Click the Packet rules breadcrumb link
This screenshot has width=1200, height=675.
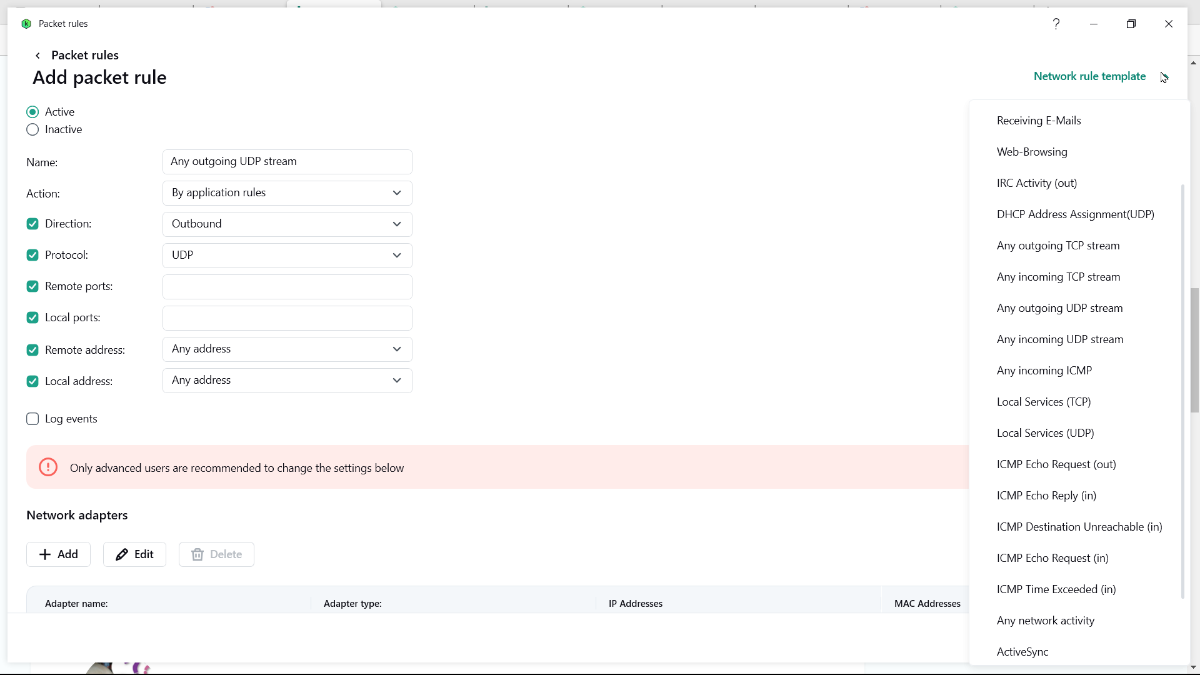point(85,56)
